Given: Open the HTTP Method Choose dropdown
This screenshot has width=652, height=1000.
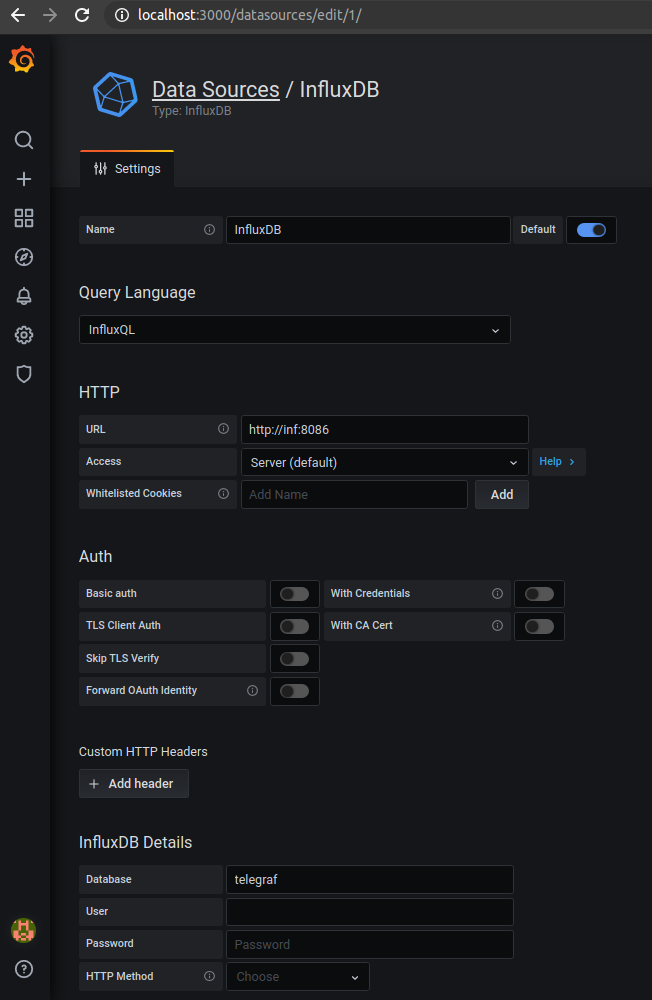Looking at the screenshot, I should [298, 976].
